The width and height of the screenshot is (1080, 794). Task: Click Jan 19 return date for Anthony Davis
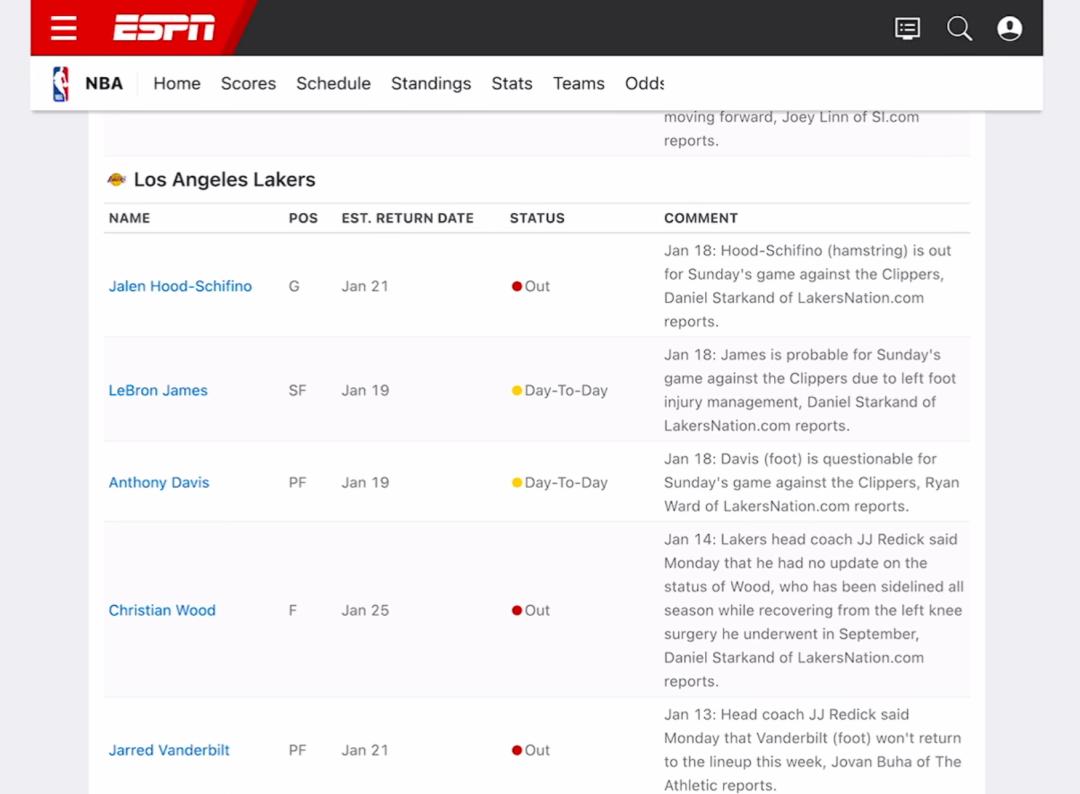pyautogui.click(x=365, y=482)
